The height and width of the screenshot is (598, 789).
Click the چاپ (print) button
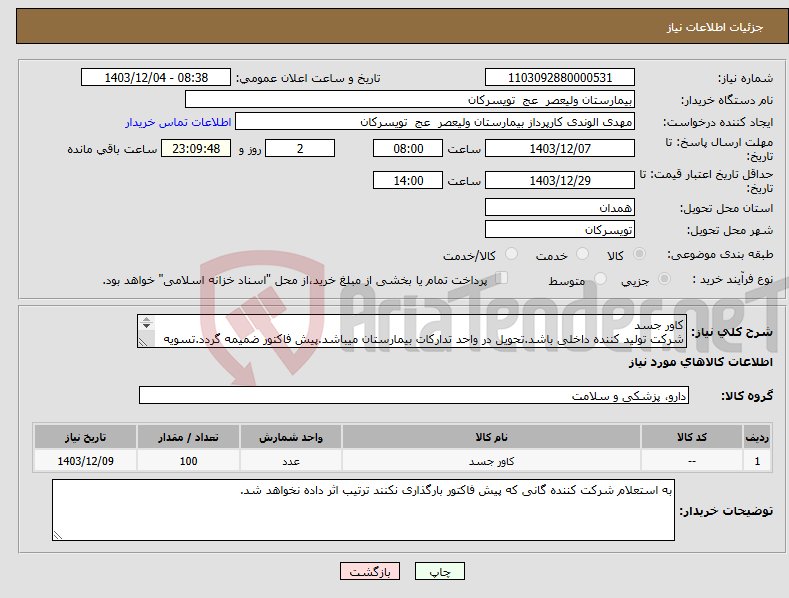439,571
